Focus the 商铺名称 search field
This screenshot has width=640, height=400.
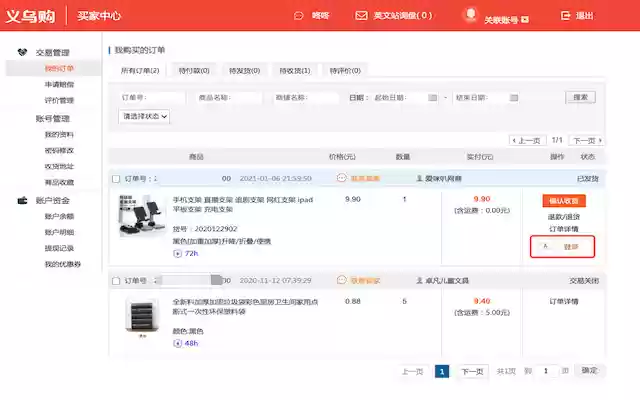(x=306, y=98)
